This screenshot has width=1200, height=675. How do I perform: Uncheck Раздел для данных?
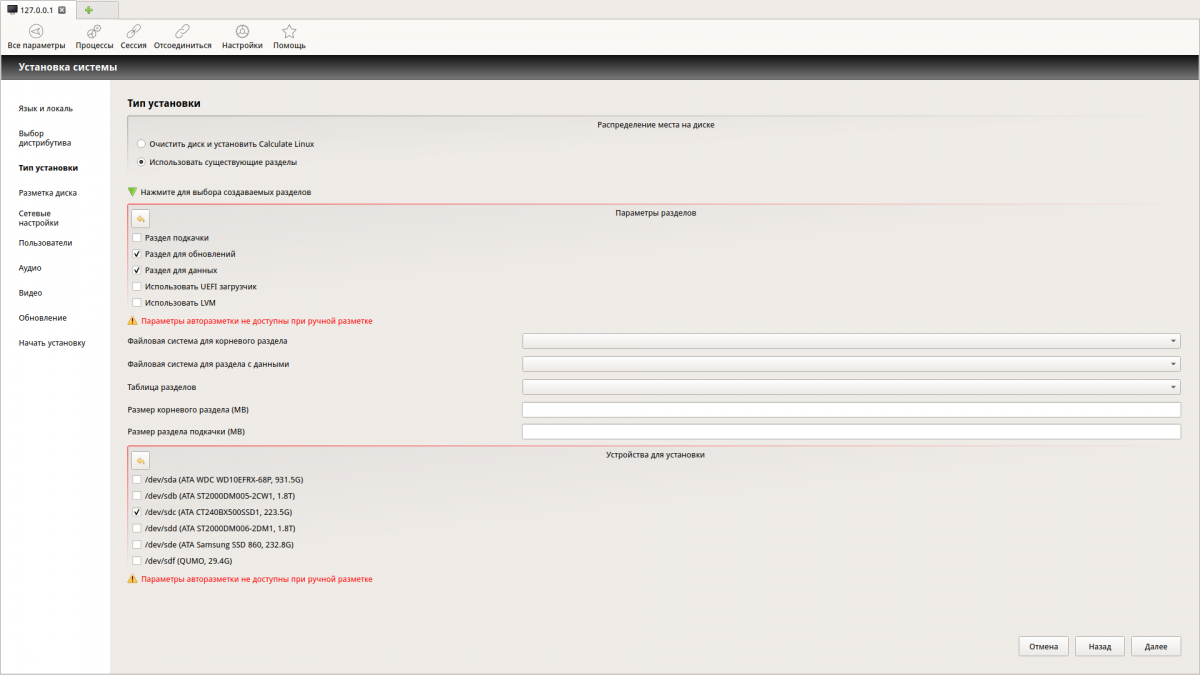pyautogui.click(x=136, y=270)
